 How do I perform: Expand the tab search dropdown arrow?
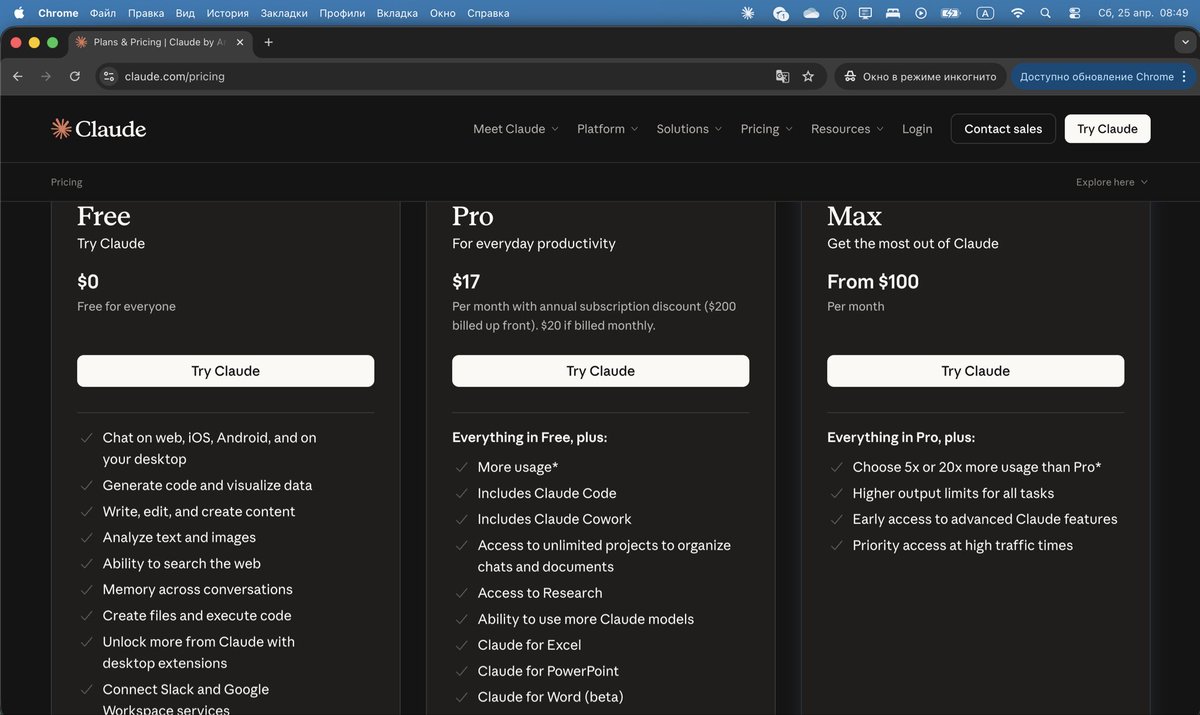click(x=1184, y=42)
